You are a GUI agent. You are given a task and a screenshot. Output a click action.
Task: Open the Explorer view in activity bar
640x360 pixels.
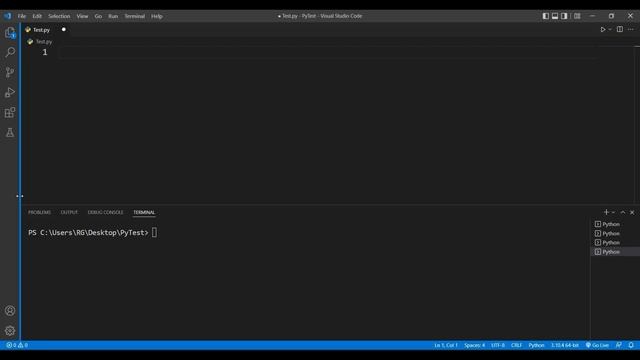pyautogui.click(x=10, y=33)
